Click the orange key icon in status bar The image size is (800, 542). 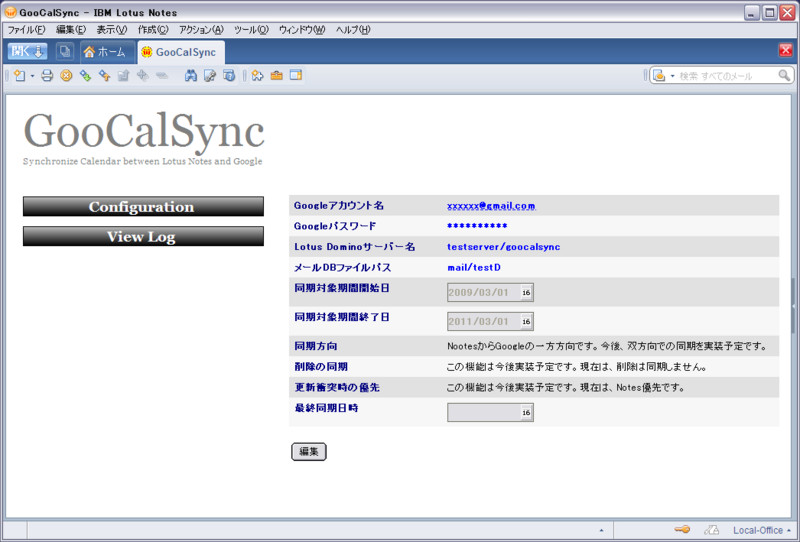pyautogui.click(x=682, y=530)
